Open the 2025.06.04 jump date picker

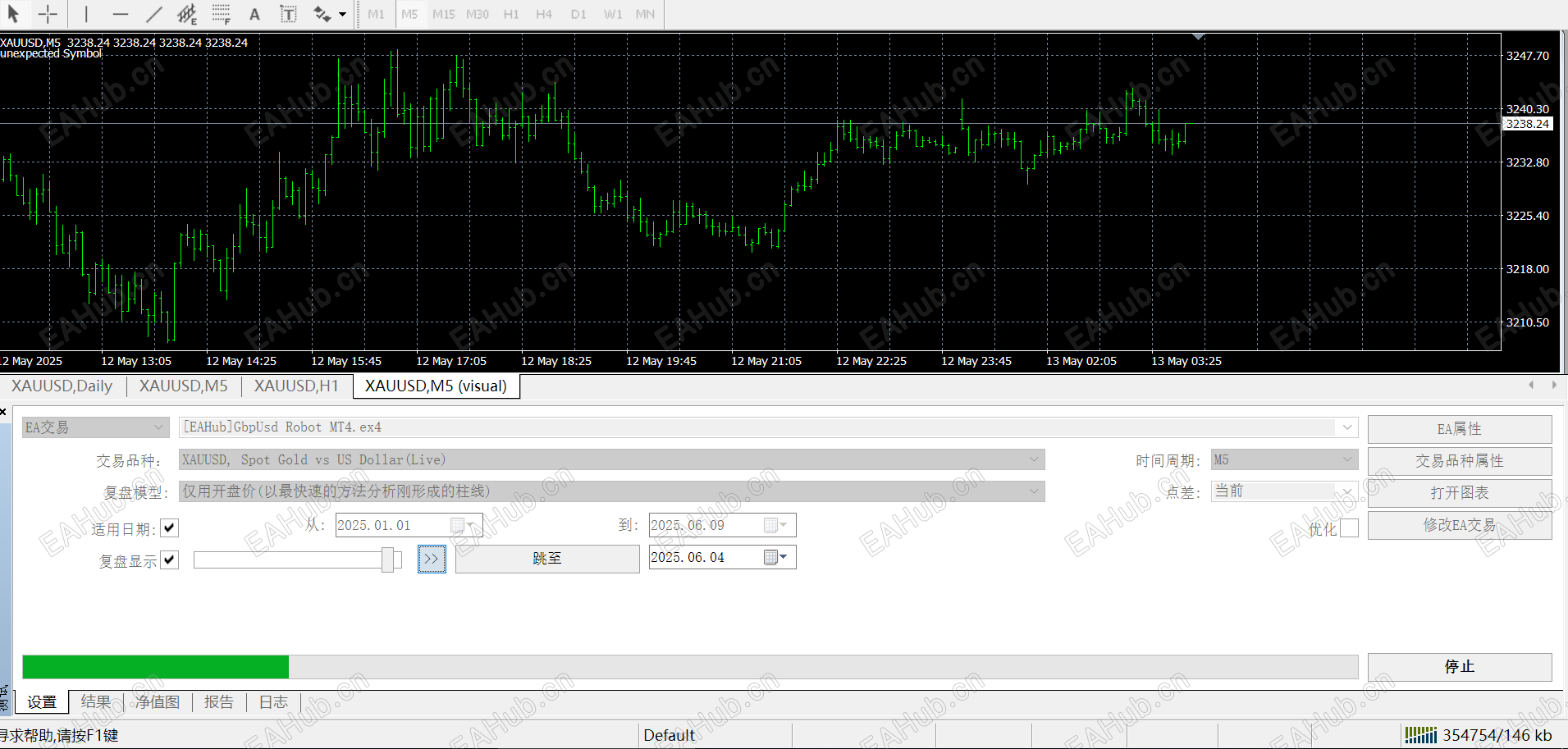click(776, 557)
